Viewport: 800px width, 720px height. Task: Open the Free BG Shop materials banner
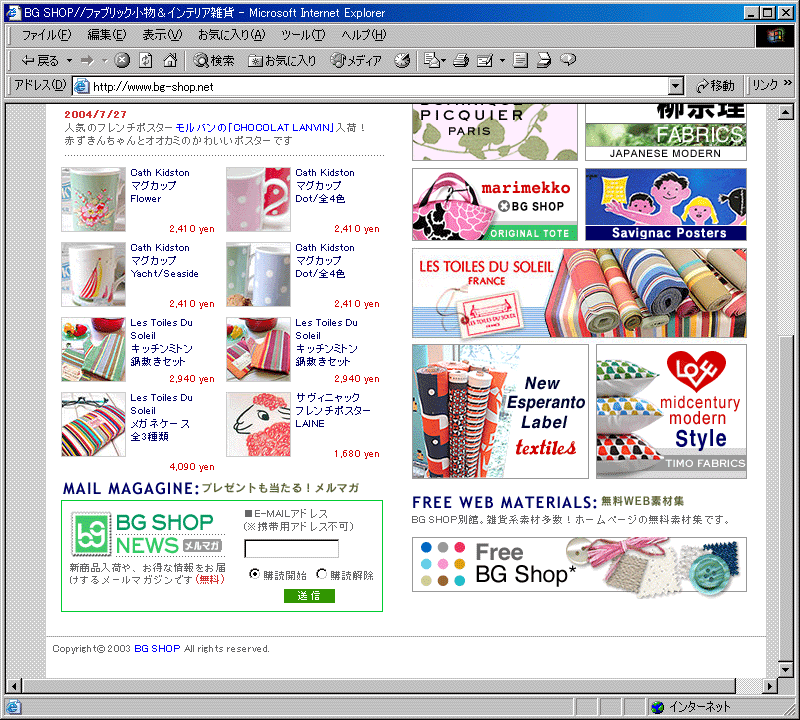pos(579,564)
